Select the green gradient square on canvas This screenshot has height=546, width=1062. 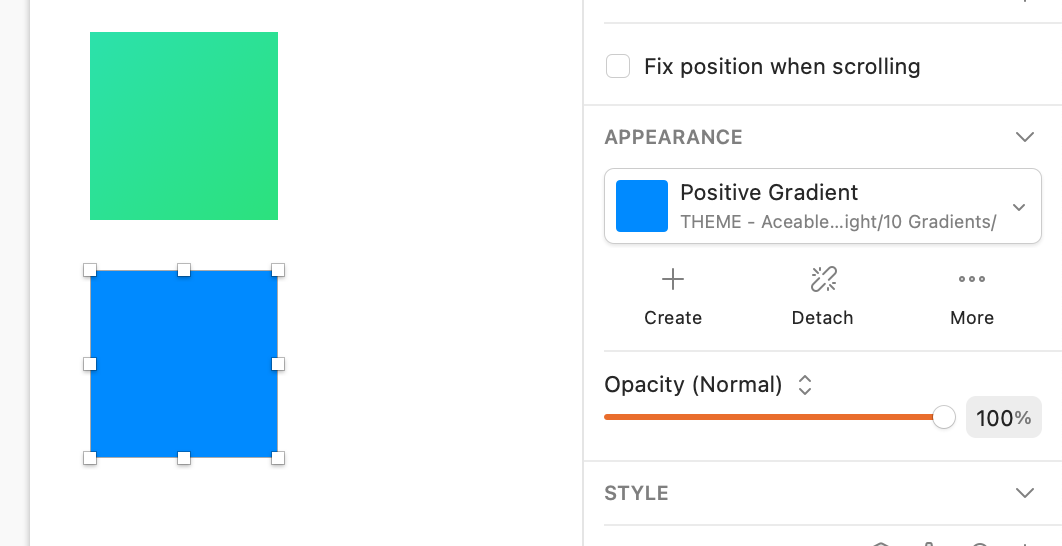click(x=184, y=126)
